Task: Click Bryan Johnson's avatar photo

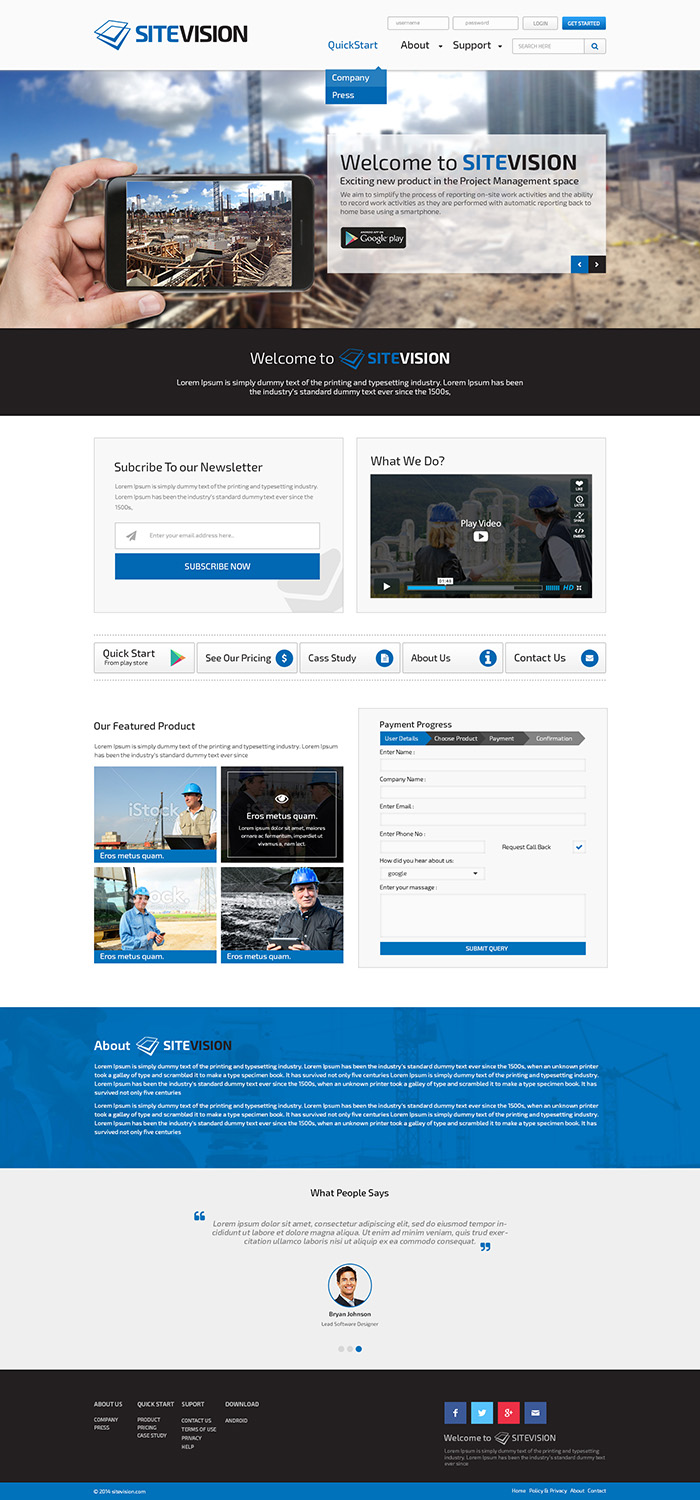Action: [x=350, y=1285]
